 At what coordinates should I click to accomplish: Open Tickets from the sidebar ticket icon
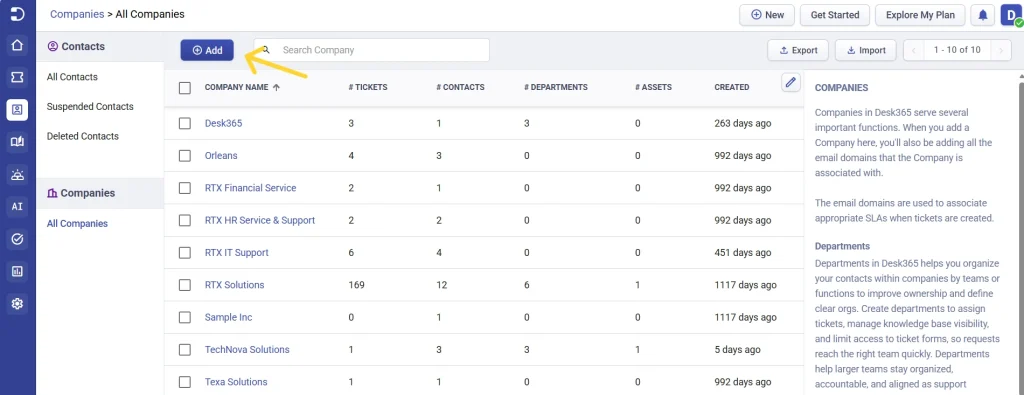18,78
